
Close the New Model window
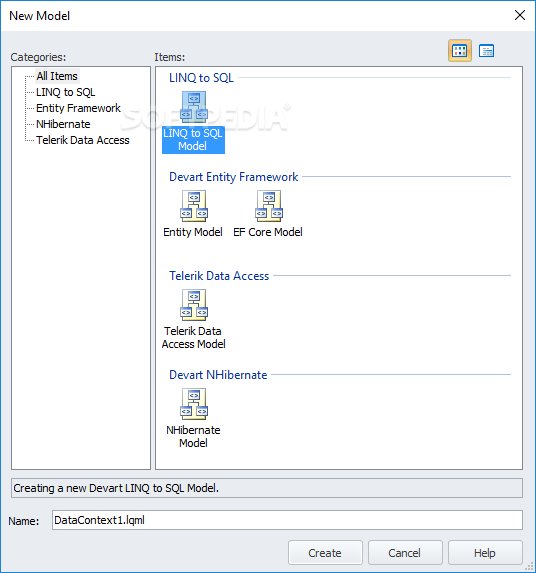[520, 15]
